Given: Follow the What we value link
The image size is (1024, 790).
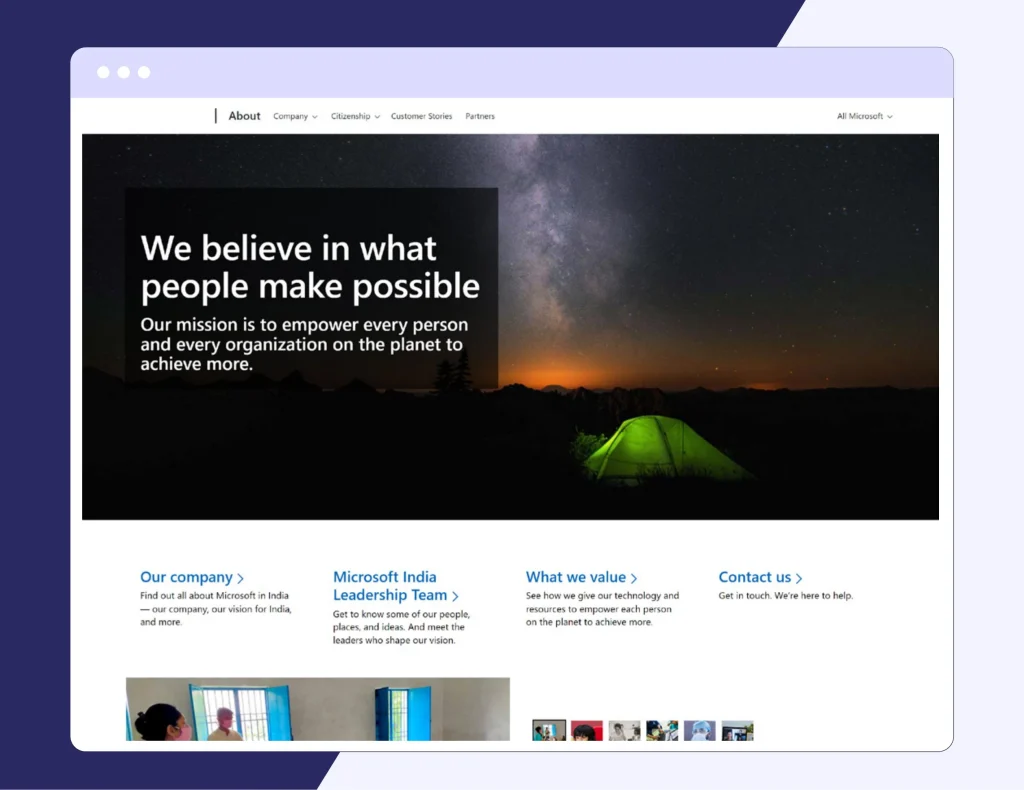Looking at the screenshot, I should 581,577.
